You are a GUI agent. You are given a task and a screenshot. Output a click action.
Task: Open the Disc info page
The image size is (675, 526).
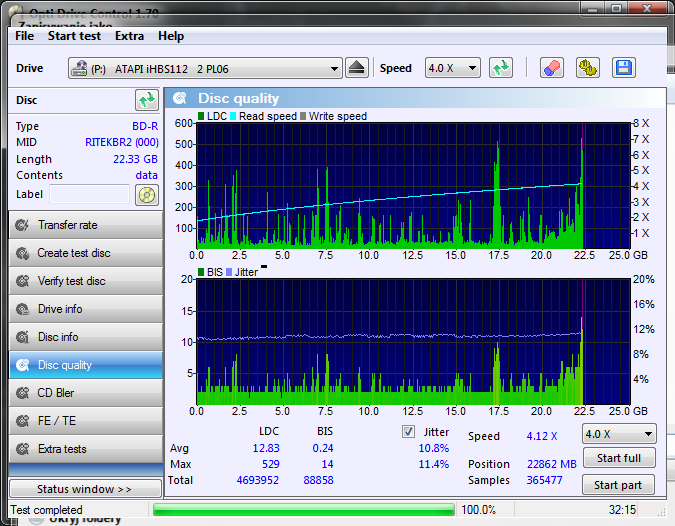pos(86,337)
